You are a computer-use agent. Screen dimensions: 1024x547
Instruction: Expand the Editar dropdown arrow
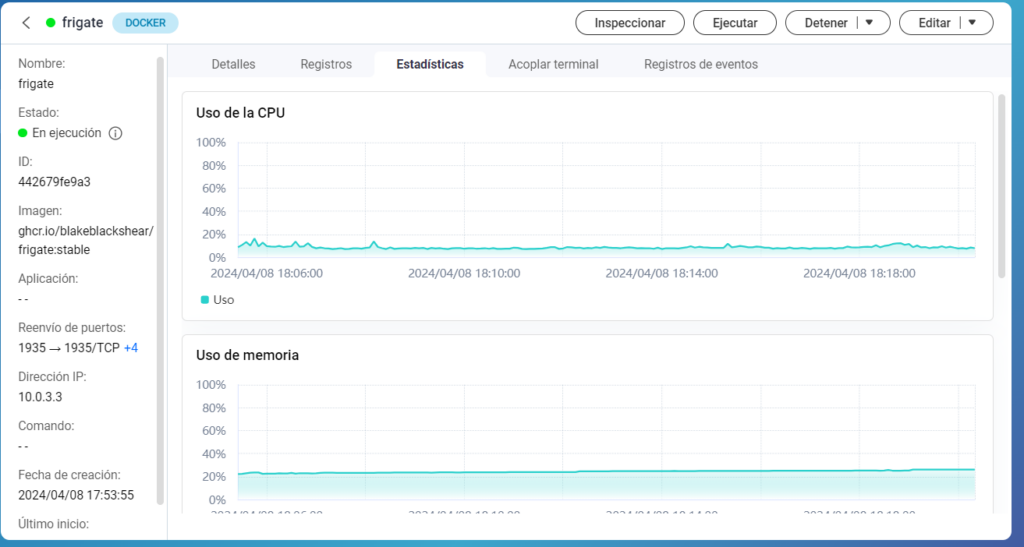pos(972,23)
